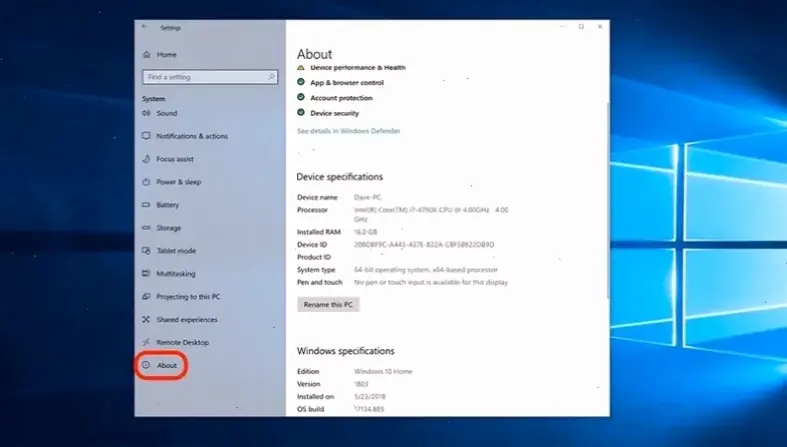Click the search magnifier icon
This screenshot has width=787, height=447.
[x=269, y=77]
